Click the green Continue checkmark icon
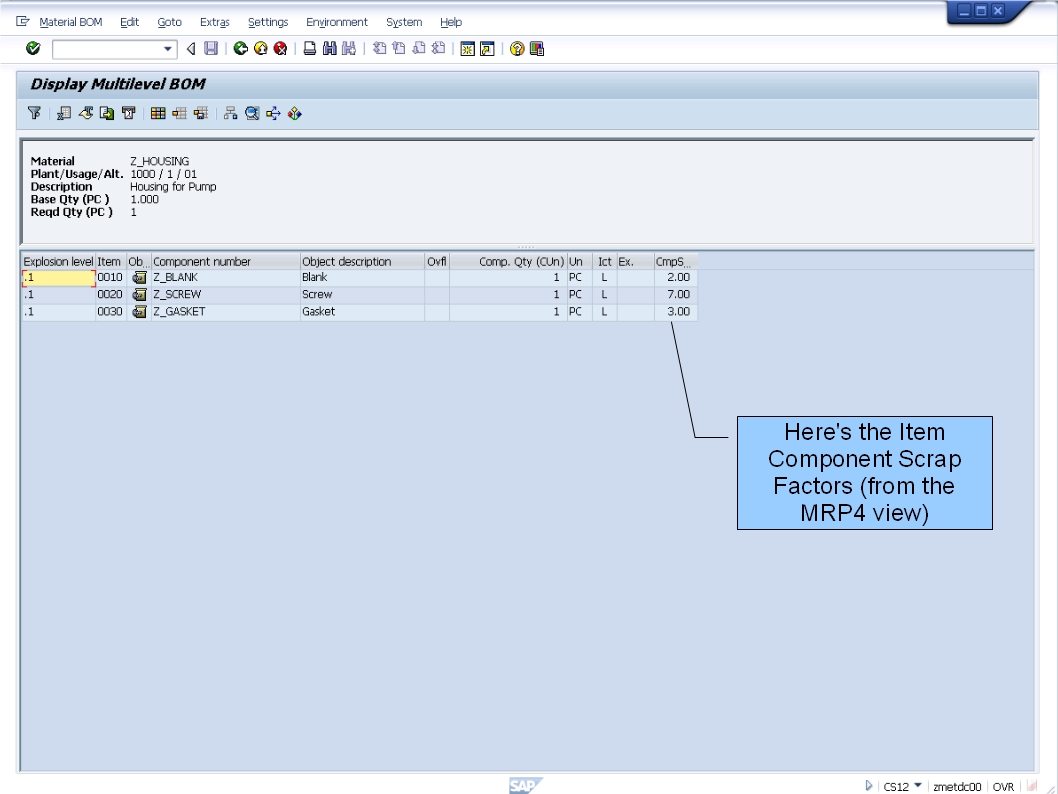1058x794 pixels. coord(33,47)
